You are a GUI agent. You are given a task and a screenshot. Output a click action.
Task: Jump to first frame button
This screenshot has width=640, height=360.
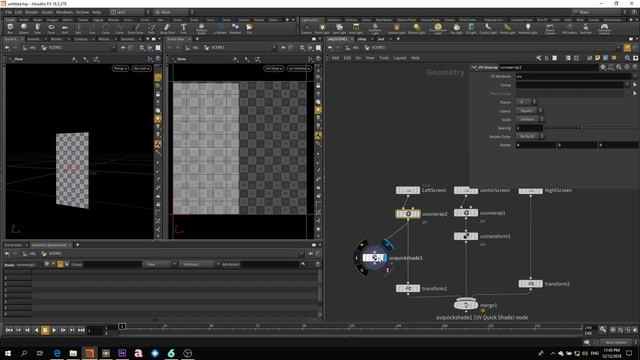(9, 330)
